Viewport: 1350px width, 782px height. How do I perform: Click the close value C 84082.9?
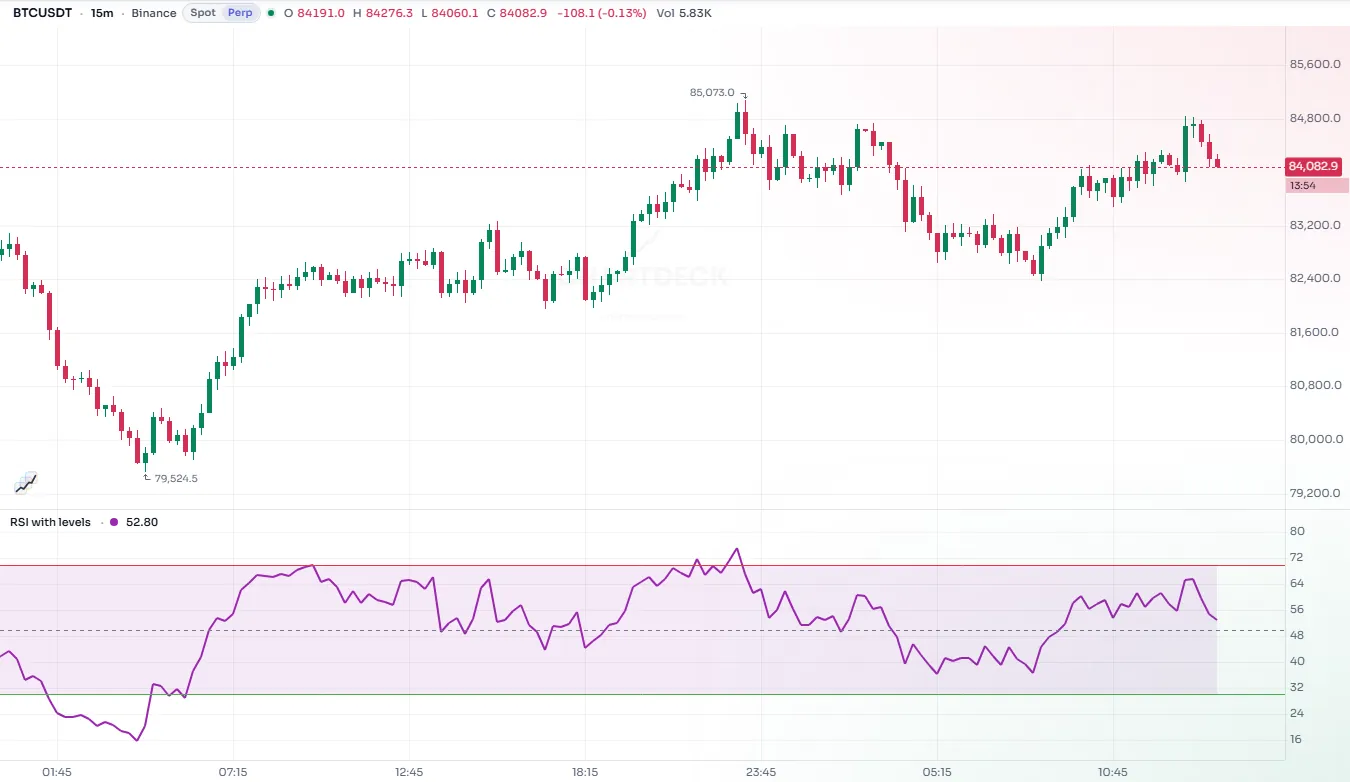[x=517, y=13]
